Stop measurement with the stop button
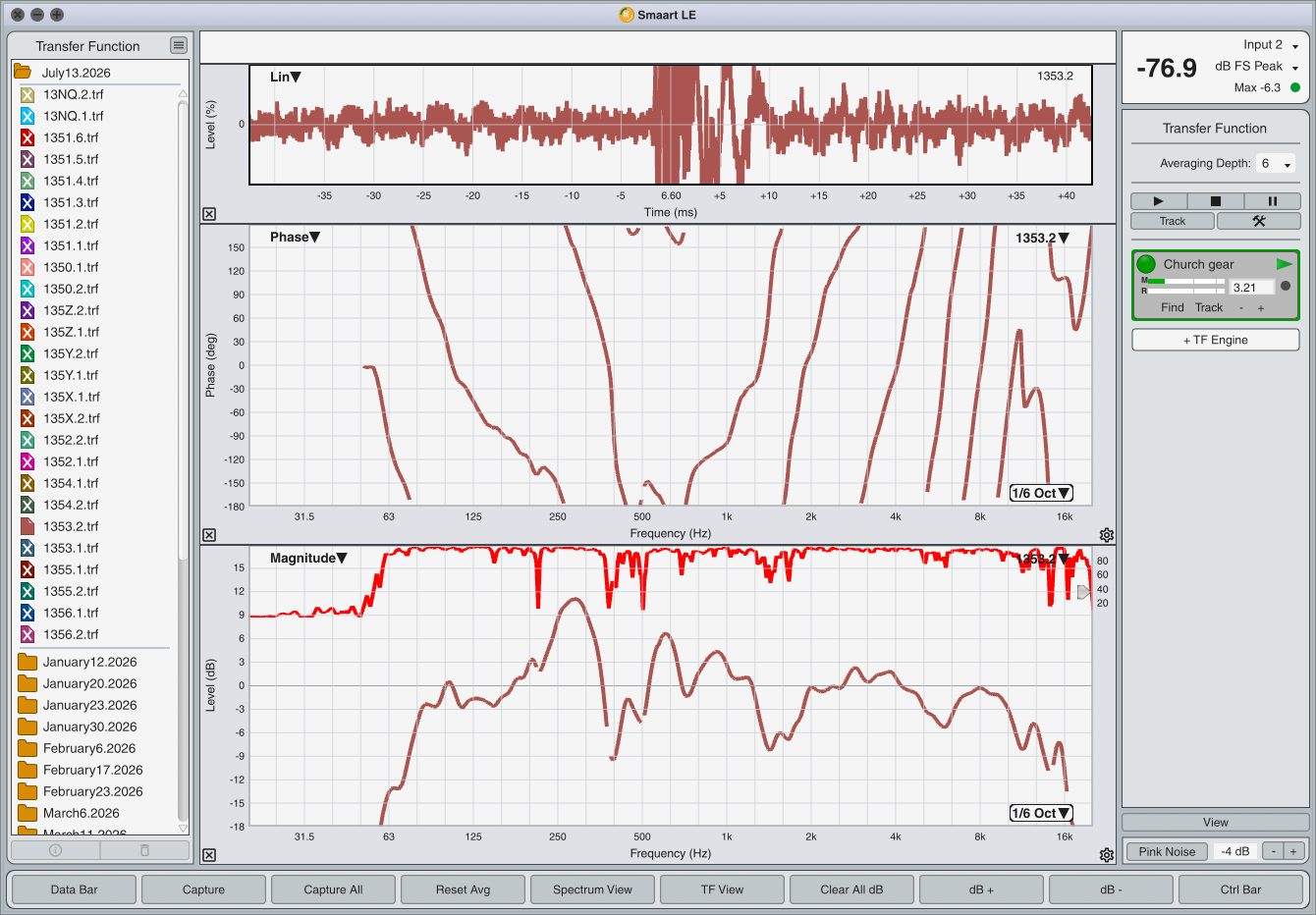 (1215, 201)
